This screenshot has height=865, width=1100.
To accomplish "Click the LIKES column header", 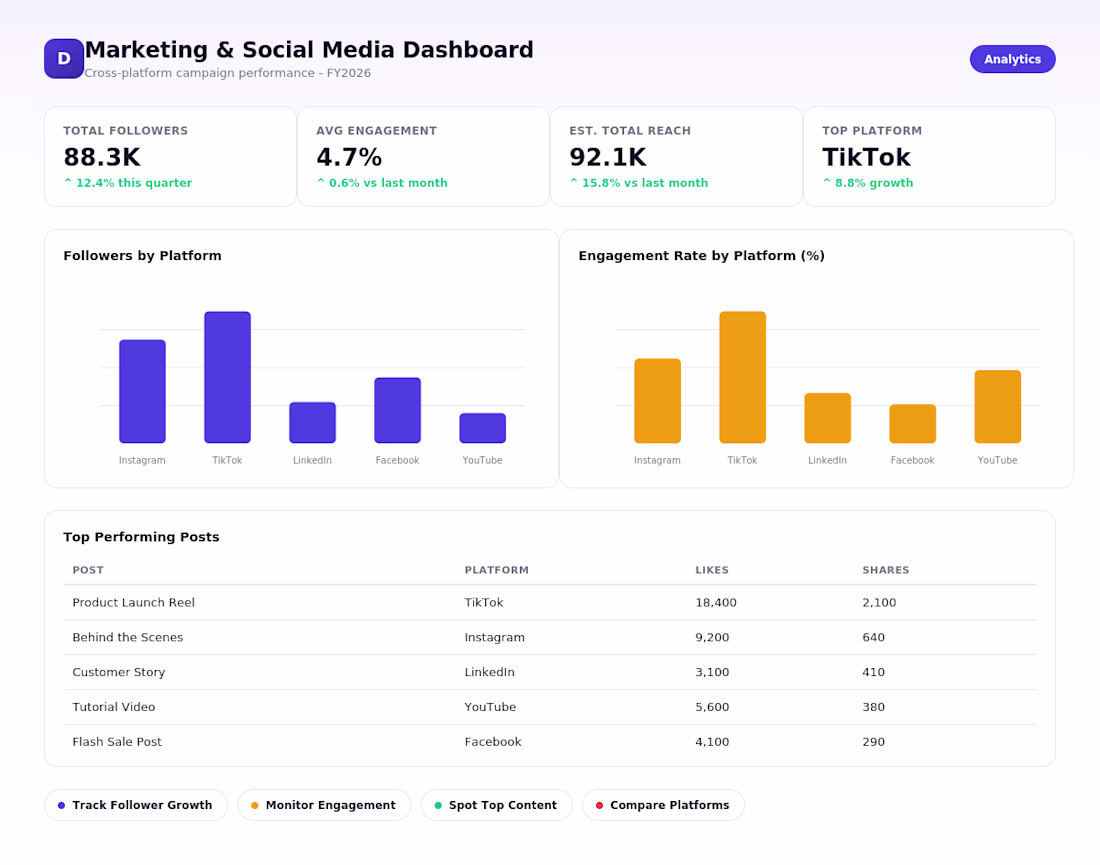I will pyautogui.click(x=712, y=570).
